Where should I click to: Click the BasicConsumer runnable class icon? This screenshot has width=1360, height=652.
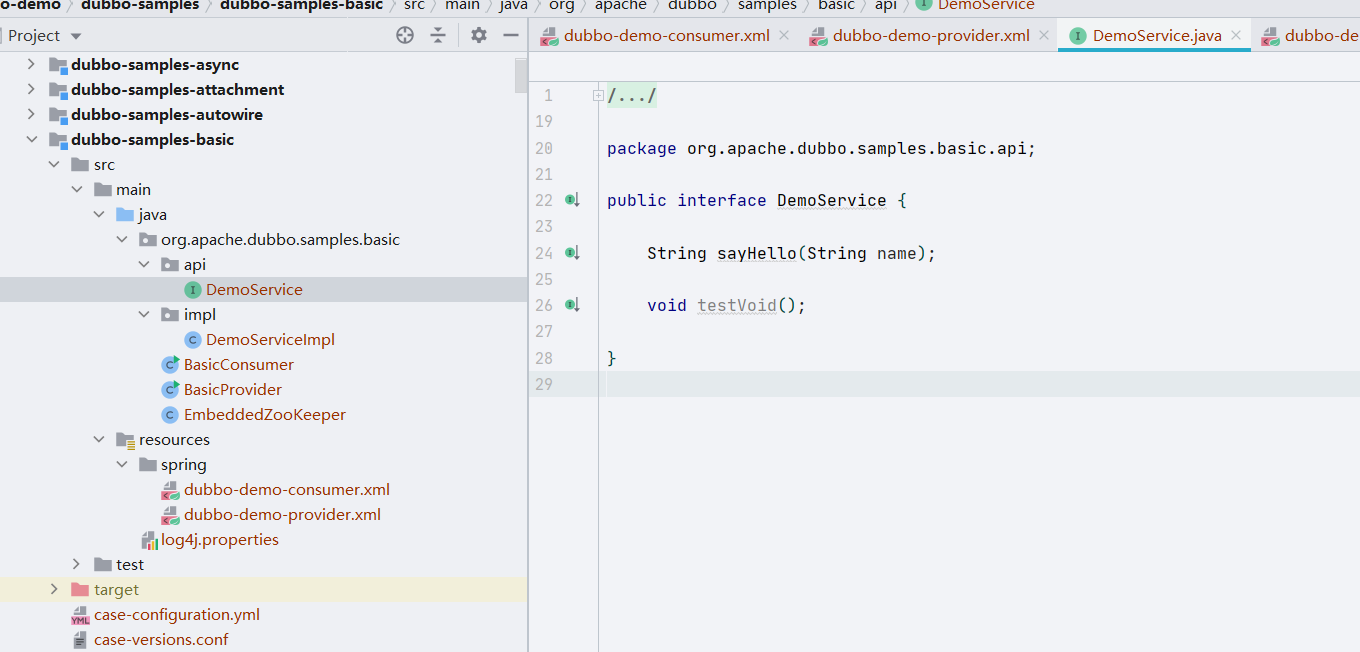point(170,364)
